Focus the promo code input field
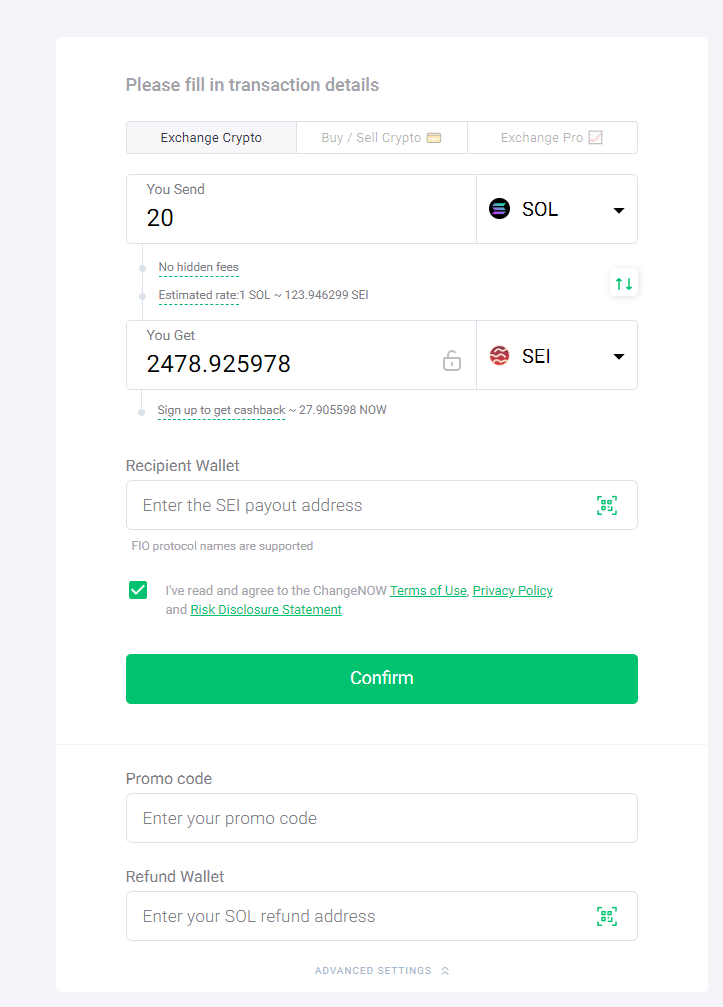The width and height of the screenshot is (723, 1007). tap(381, 818)
